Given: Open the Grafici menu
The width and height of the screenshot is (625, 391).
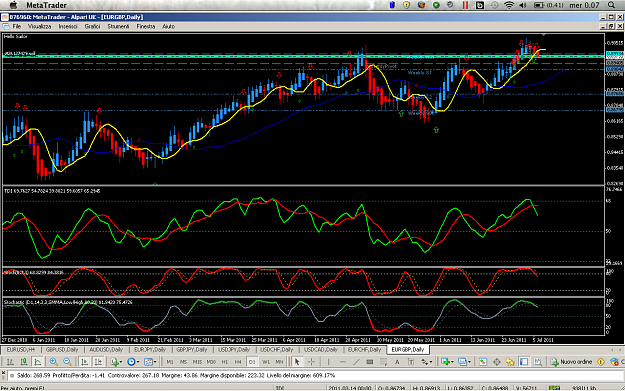Looking at the screenshot, I should pyautogui.click(x=92, y=26).
